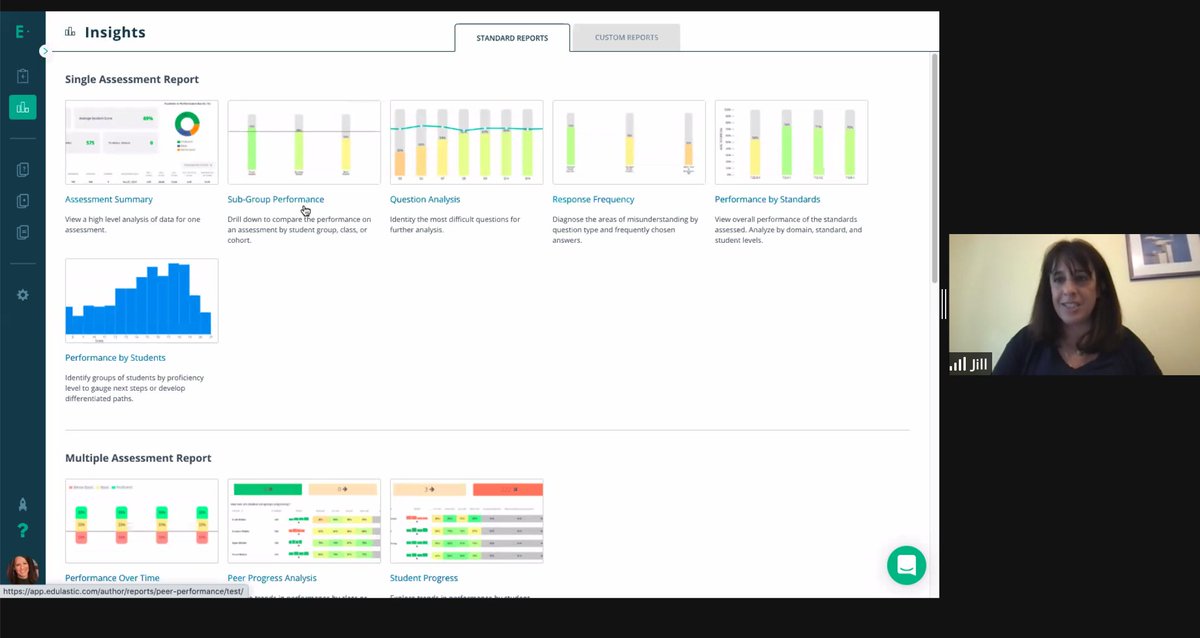1200x638 pixels.
Task: Expand the sidebar with the arrow toggle
Action: 44,50
